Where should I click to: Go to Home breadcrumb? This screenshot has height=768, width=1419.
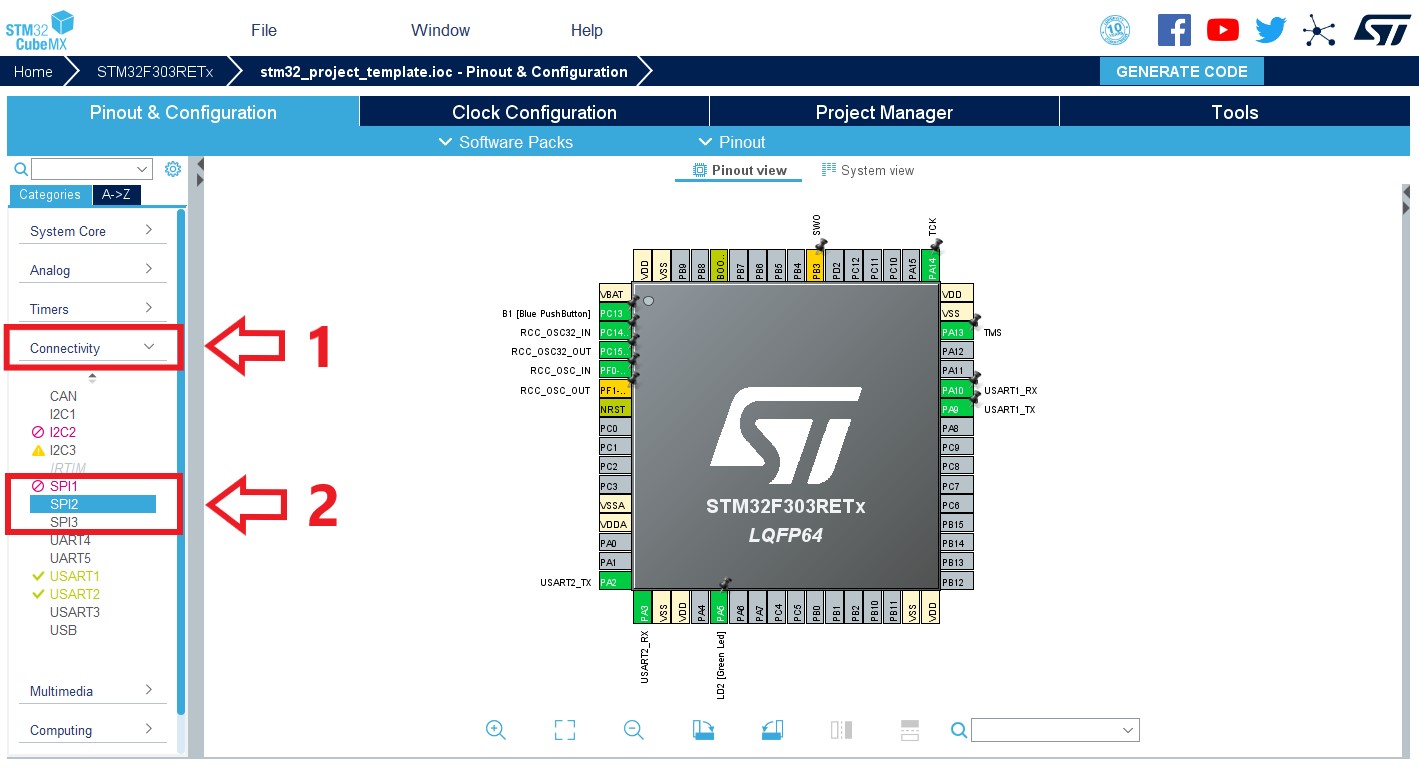click(33, 72)
